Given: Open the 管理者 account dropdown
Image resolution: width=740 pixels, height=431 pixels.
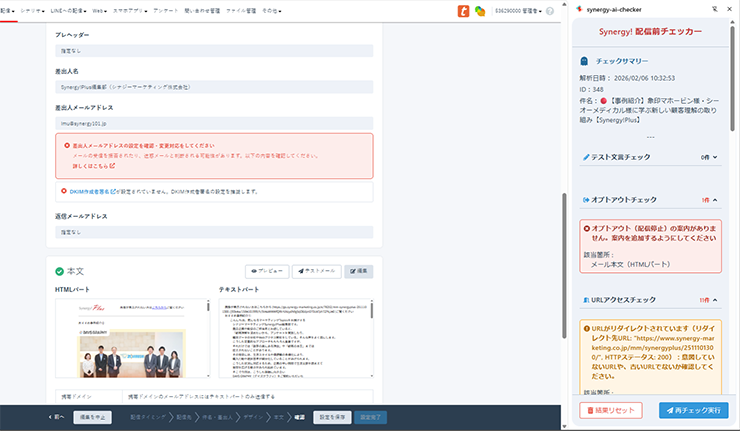Looking at the screenshot, I should point(518,11).
